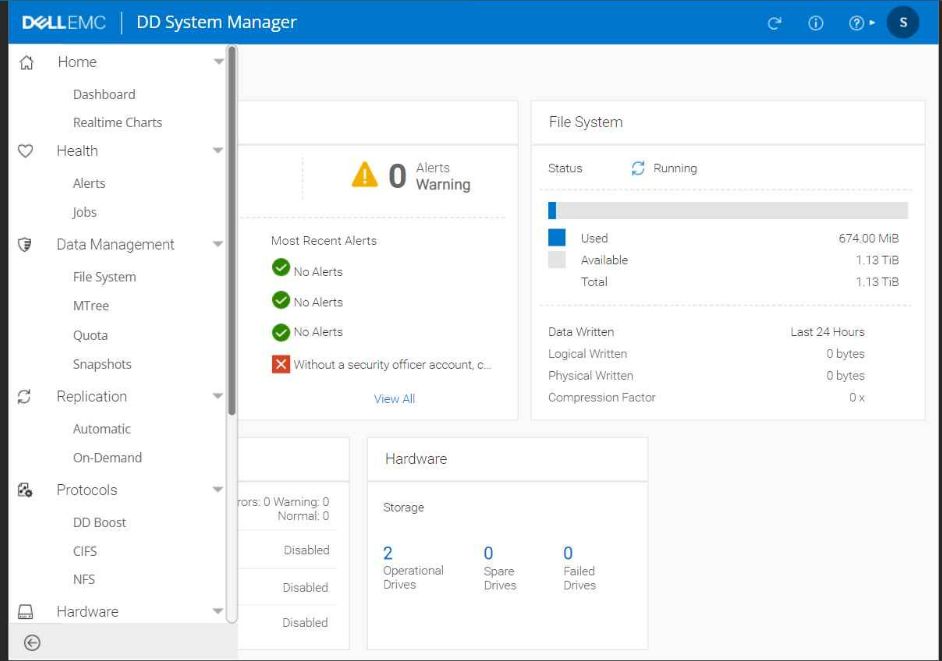Viewport: 942px width, 661px height.
Task: Click the Hardware drive icon in sidebar
Action: pos(25,612)
